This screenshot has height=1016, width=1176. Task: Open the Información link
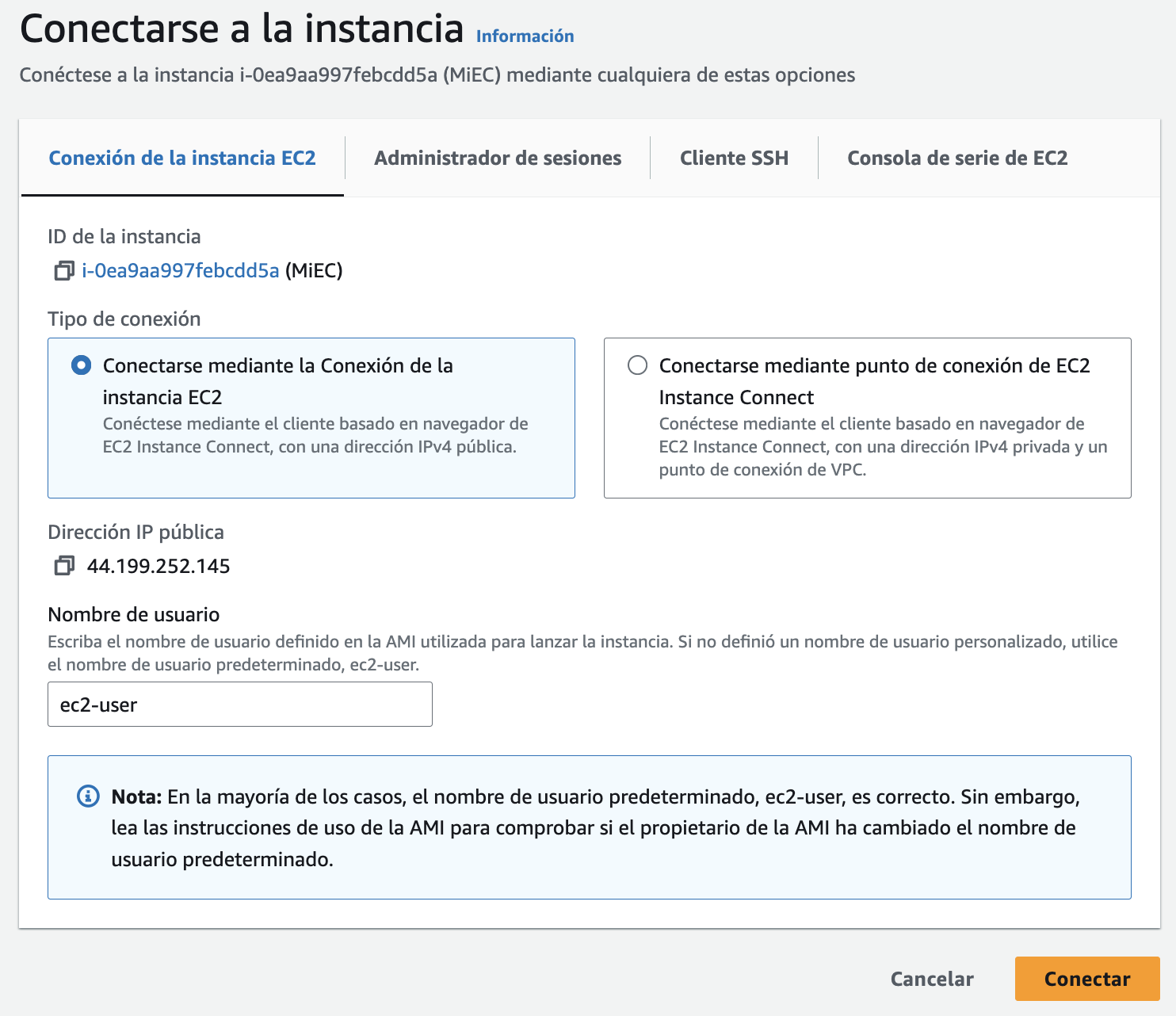tap(525, 36)
